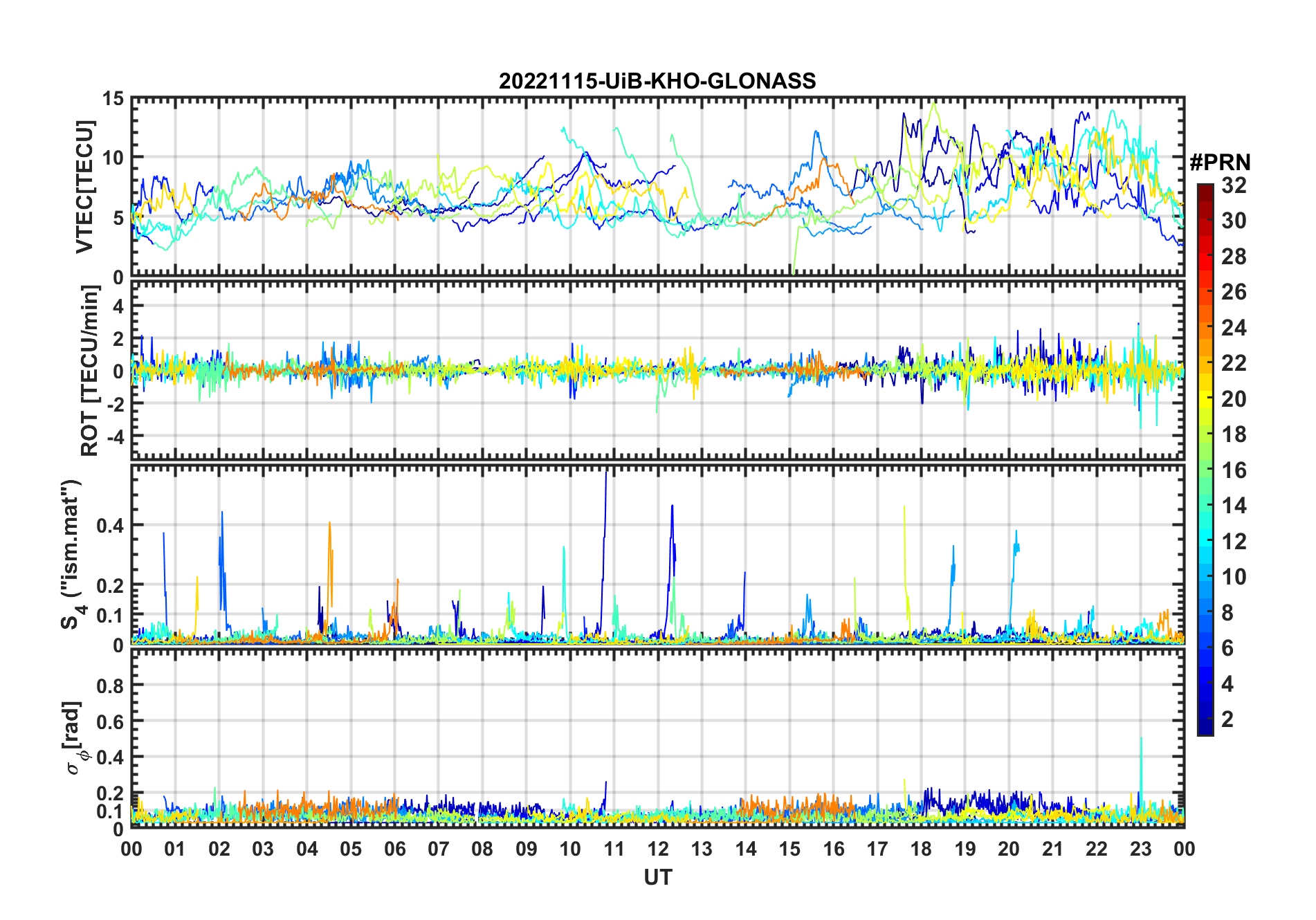
Task: Click the colorbar tick label 32
Action: tap(1234, 185)
